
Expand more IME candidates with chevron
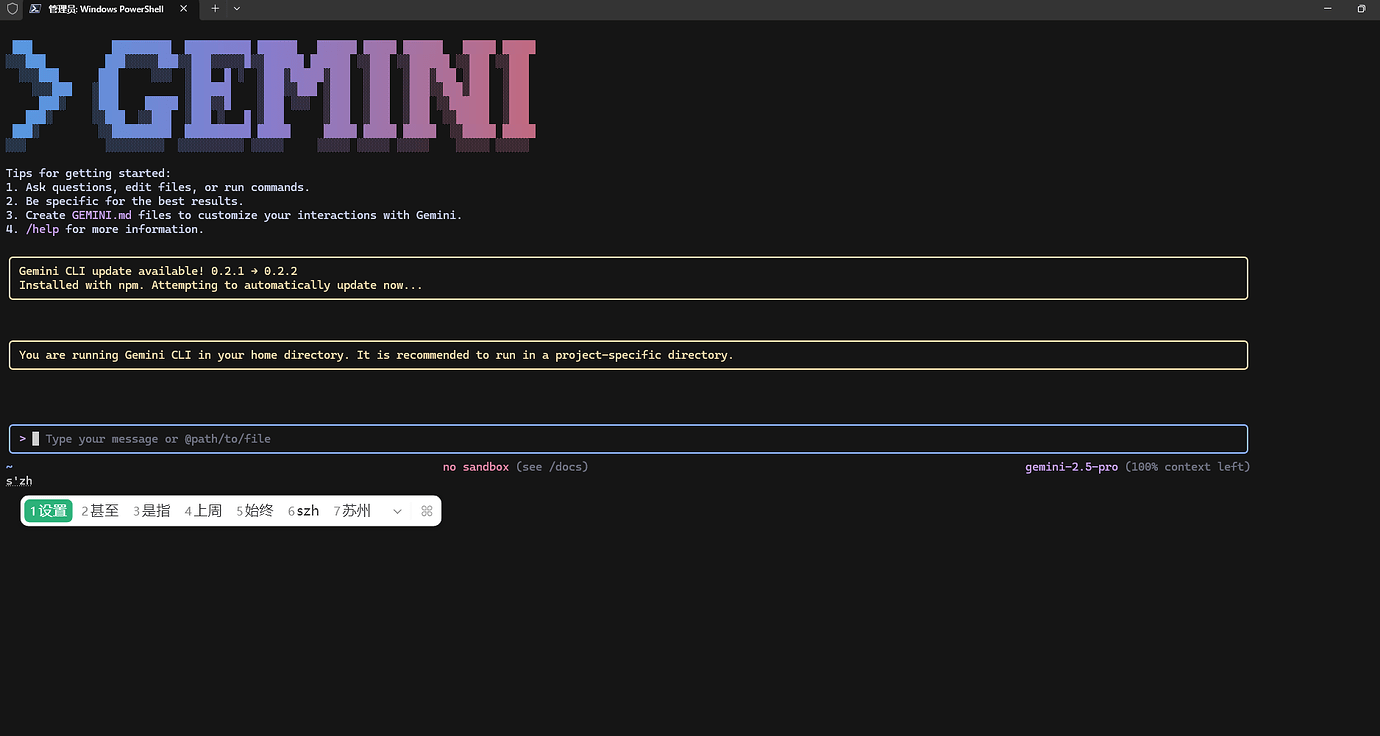point(397,511)
